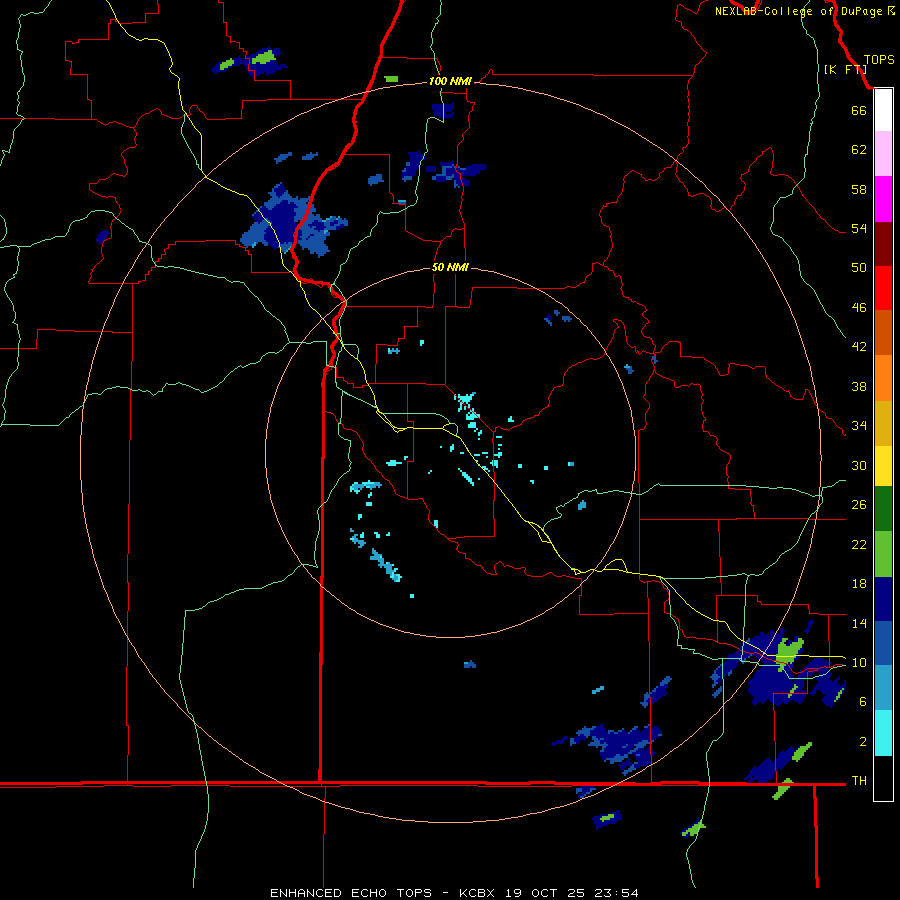This screenshot has width=900, height=900.
Task: Click the 18 legend value
Action: click(x=859, y=584)
